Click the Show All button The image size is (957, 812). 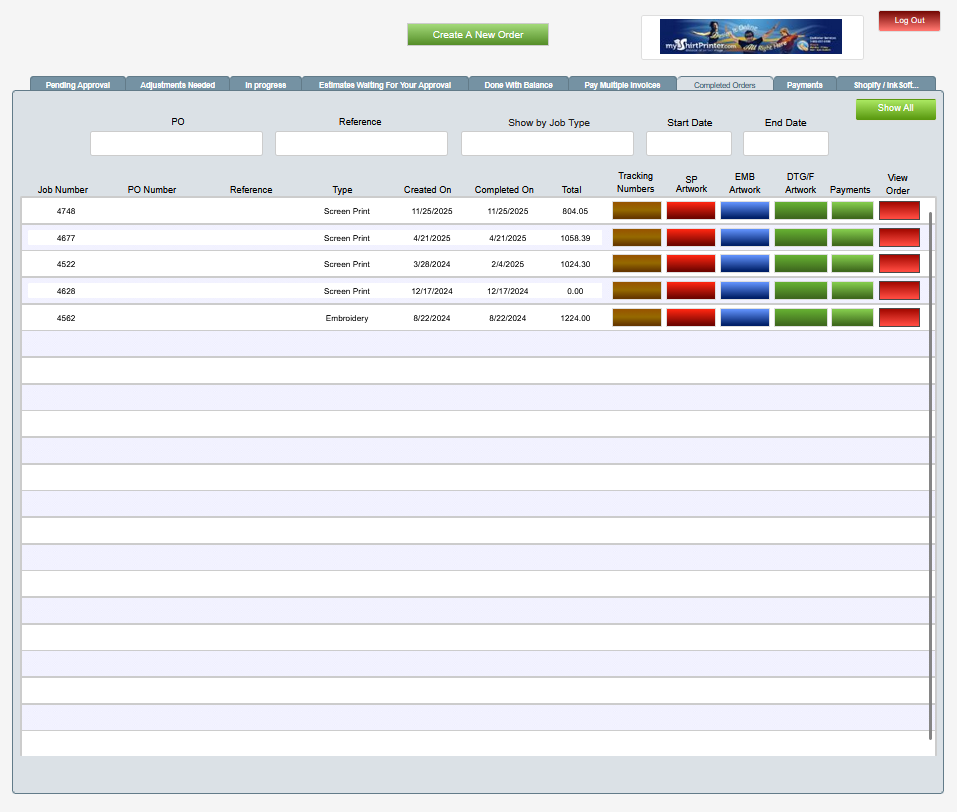[x=895, y=109]
